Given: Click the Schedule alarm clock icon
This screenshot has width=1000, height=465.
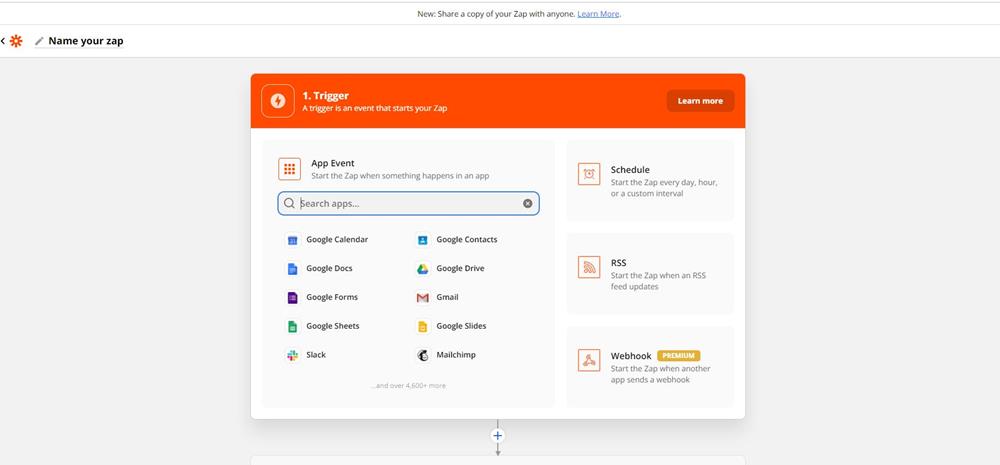Looking at the screenshot, I should 589,174.
